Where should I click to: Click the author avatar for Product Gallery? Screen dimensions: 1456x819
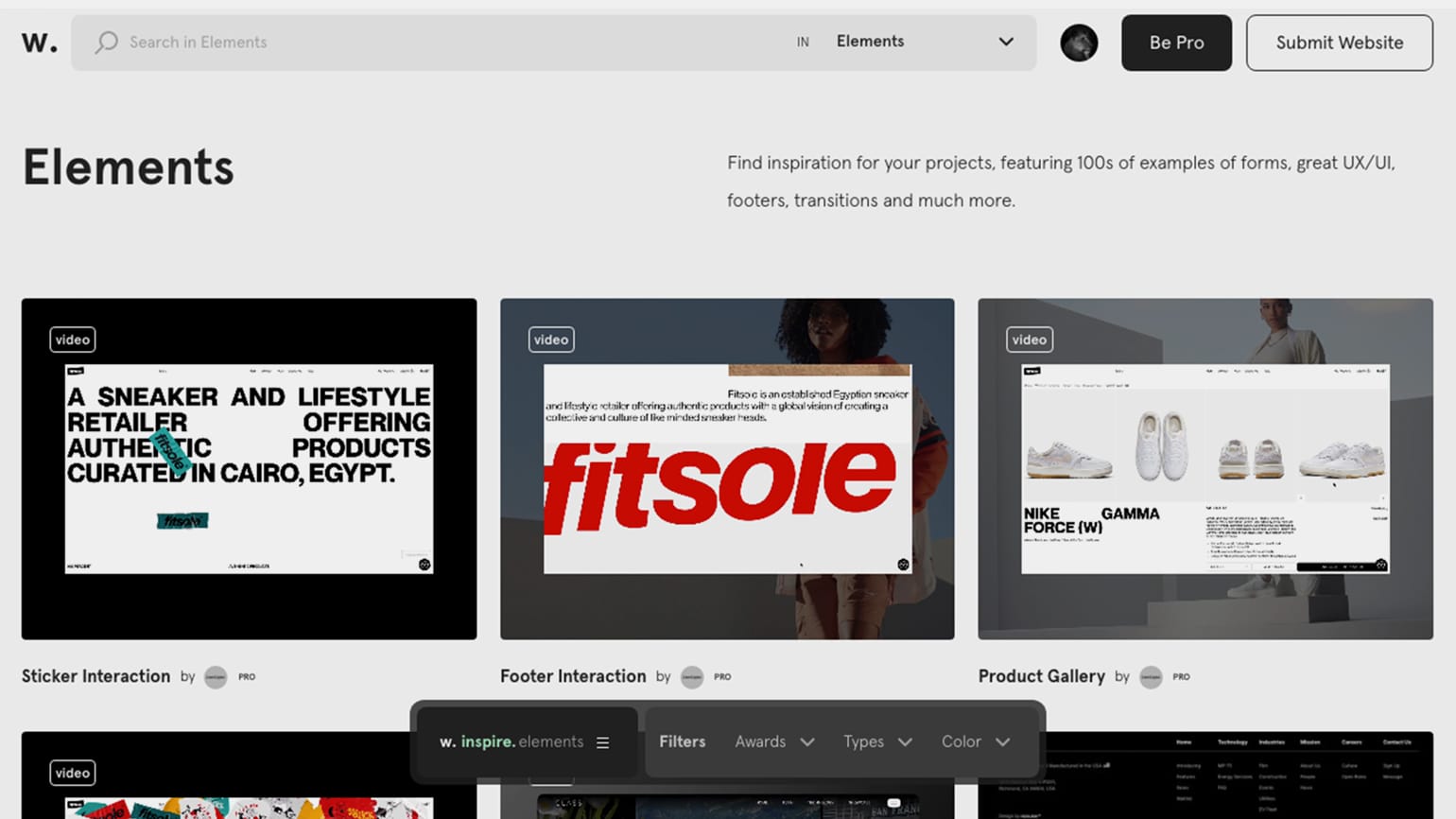pos(1151,677)
